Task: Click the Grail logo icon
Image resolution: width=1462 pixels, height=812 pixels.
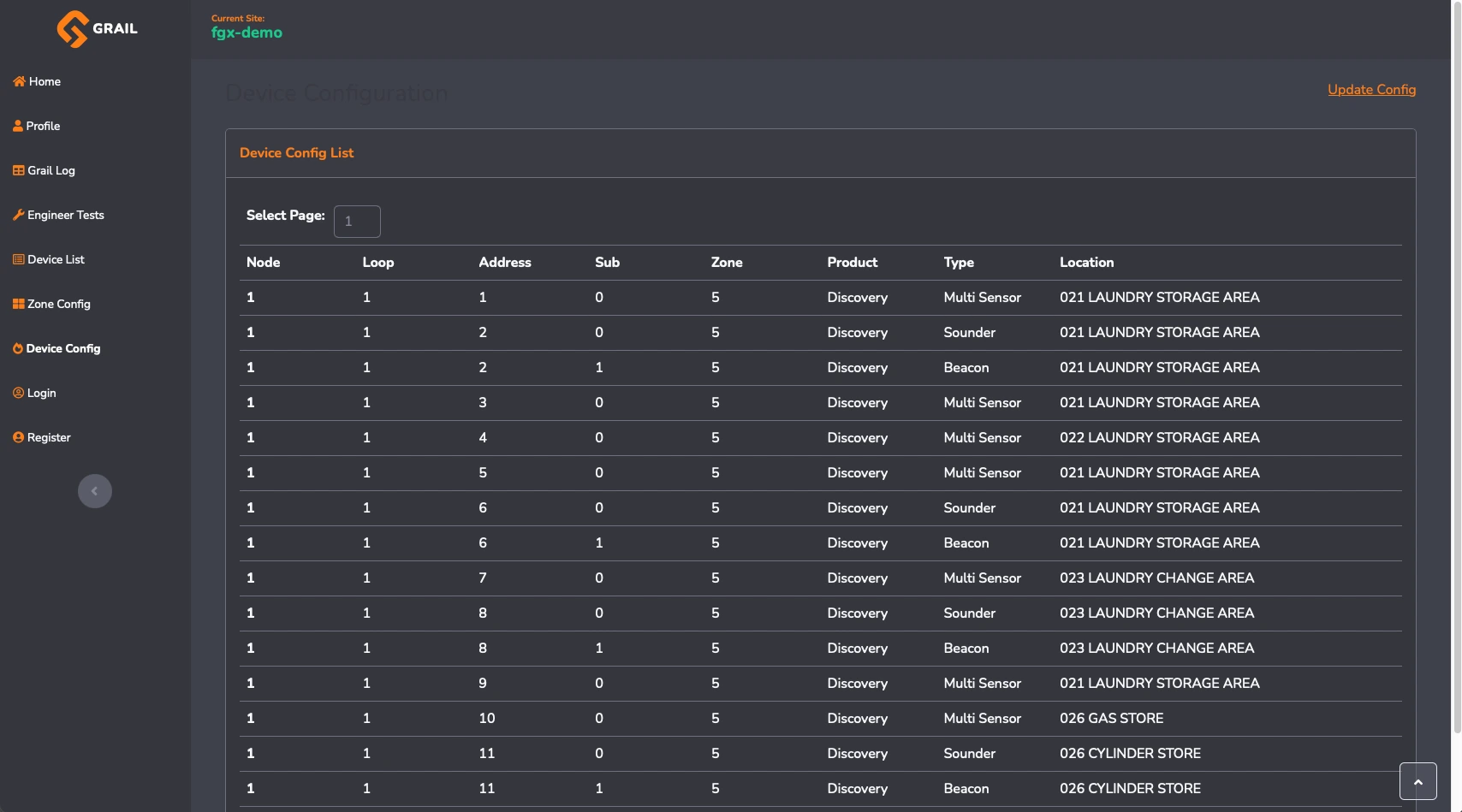Action: click(x=73, y=29)
